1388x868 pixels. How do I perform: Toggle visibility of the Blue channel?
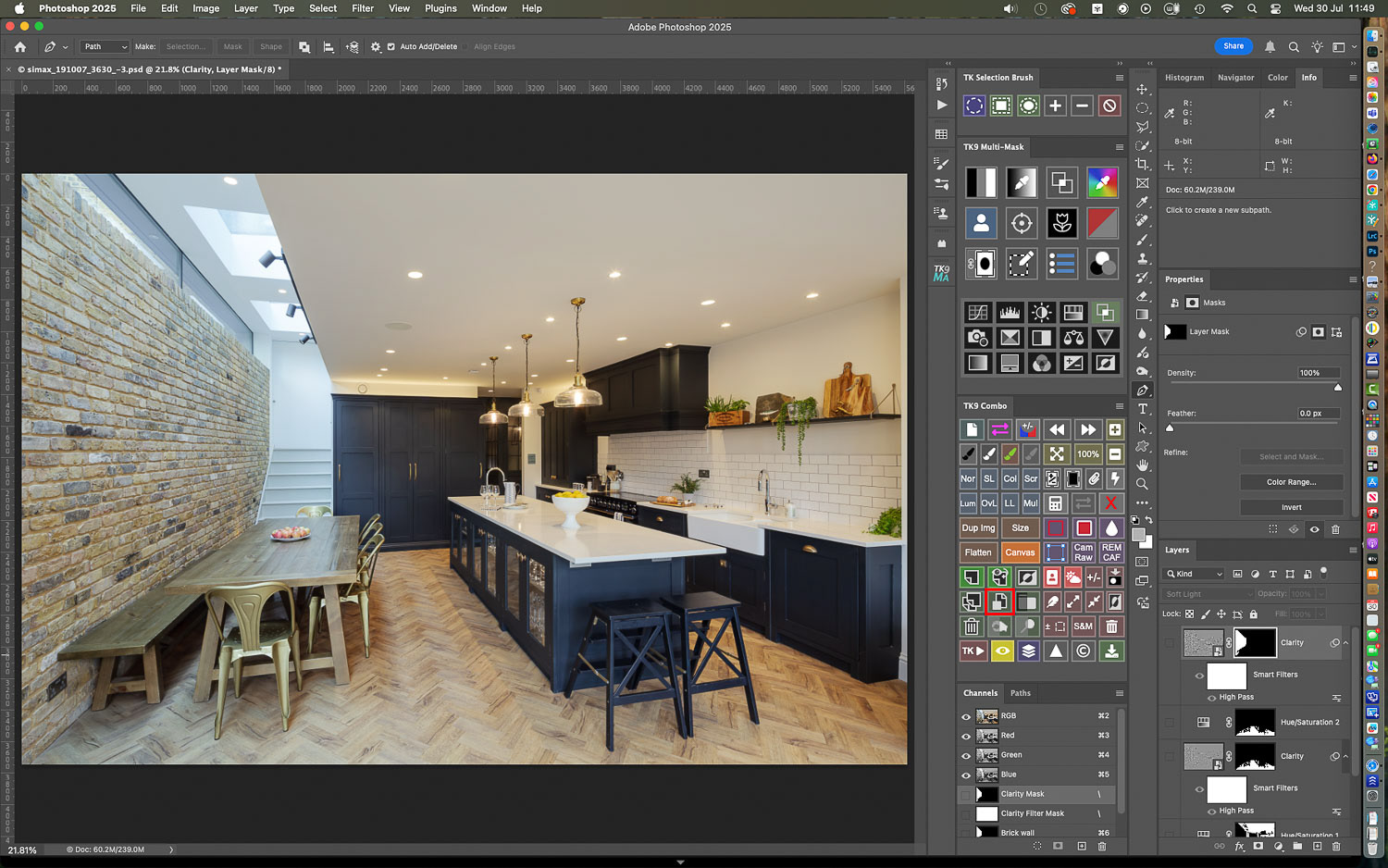tap(966, 775)
